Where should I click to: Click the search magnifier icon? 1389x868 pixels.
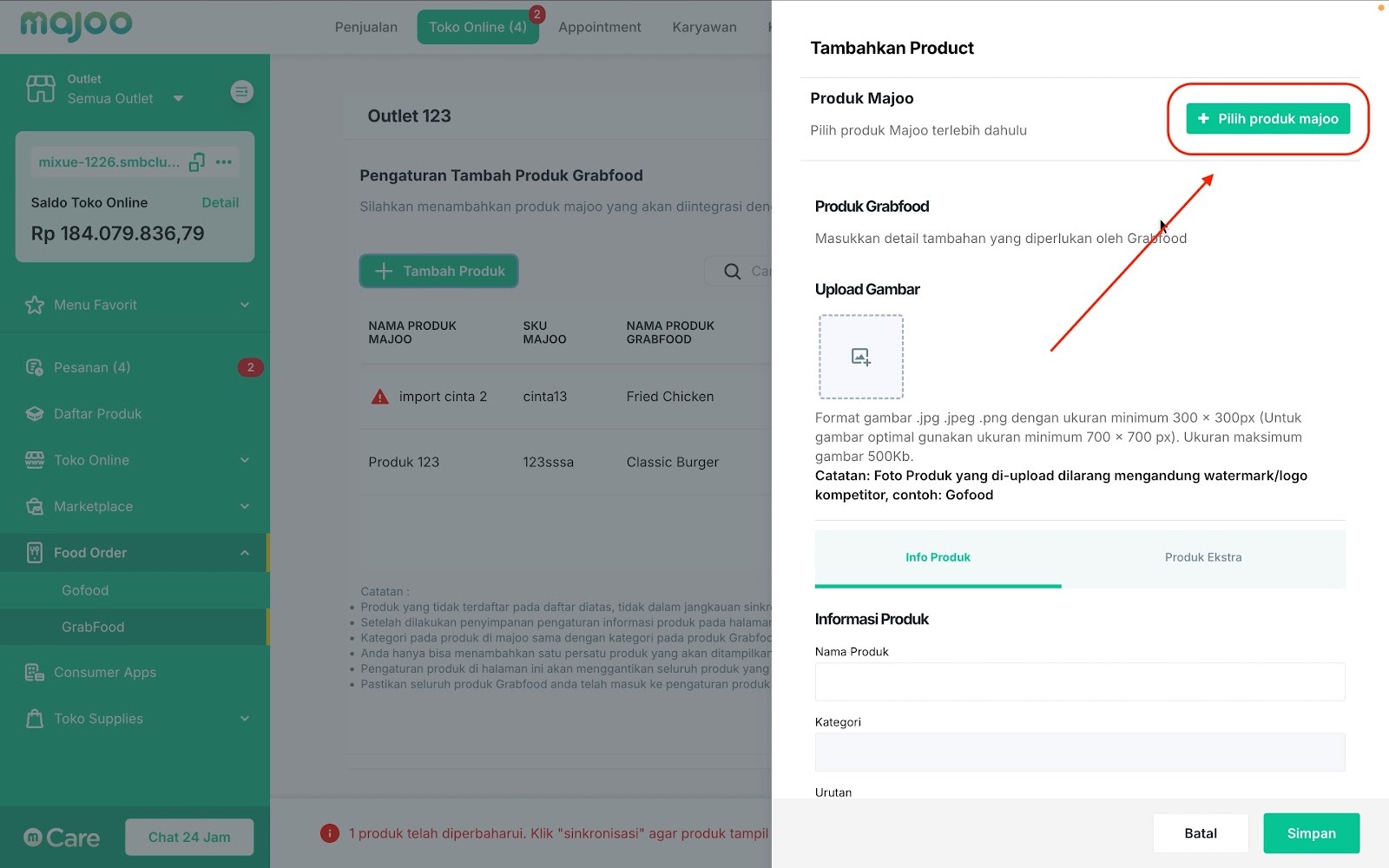(x=733, y=272)
